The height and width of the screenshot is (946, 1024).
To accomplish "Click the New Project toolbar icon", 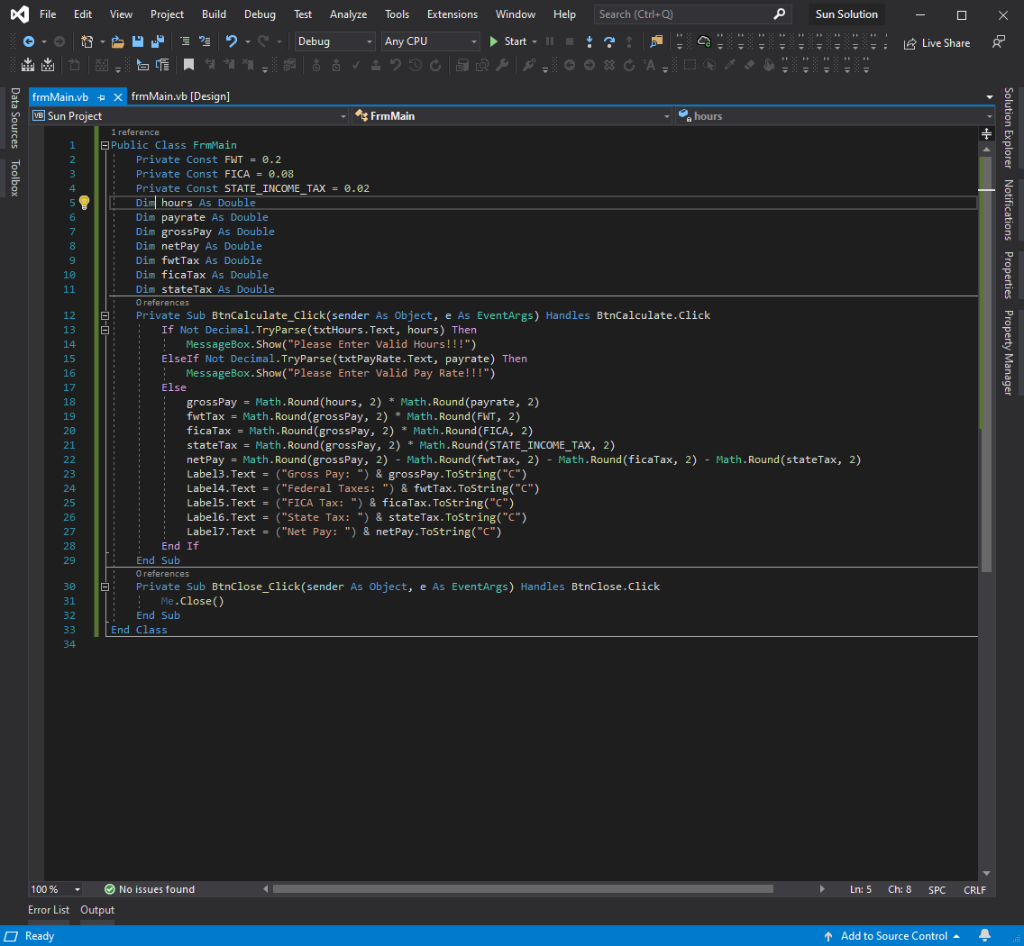I will point(88,41).
